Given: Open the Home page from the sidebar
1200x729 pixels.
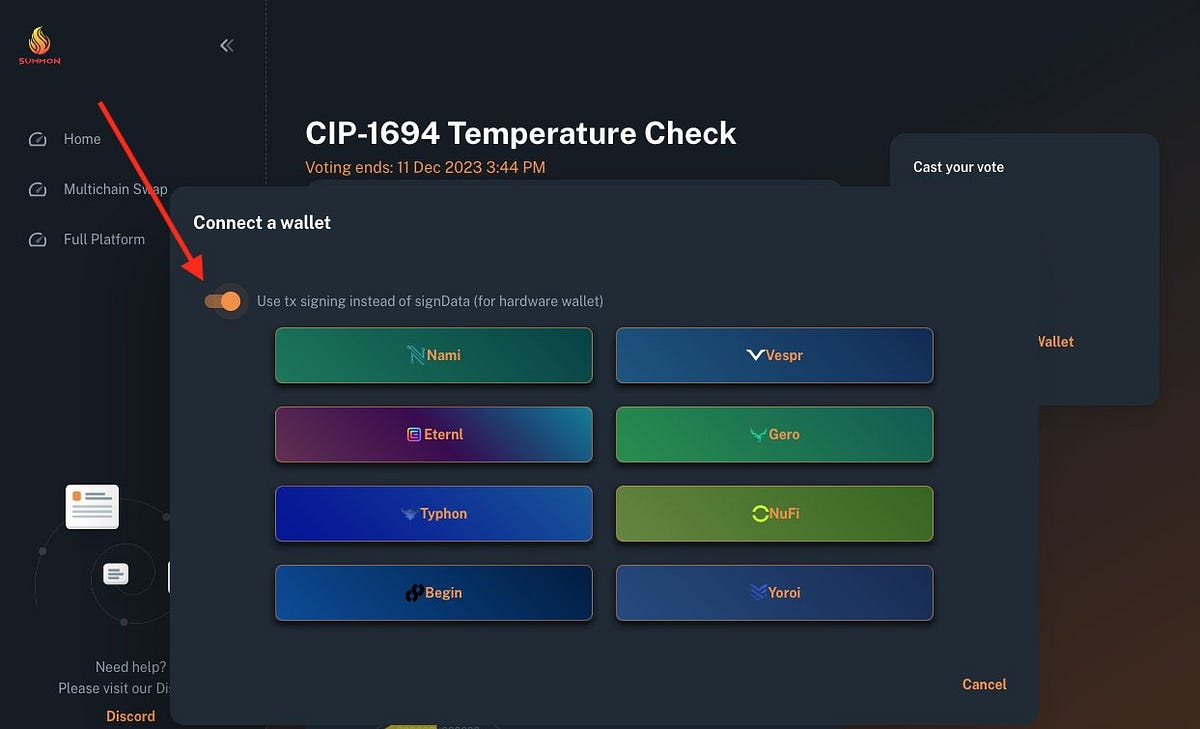Looking at the screenshot, I should tap(82, 139).
